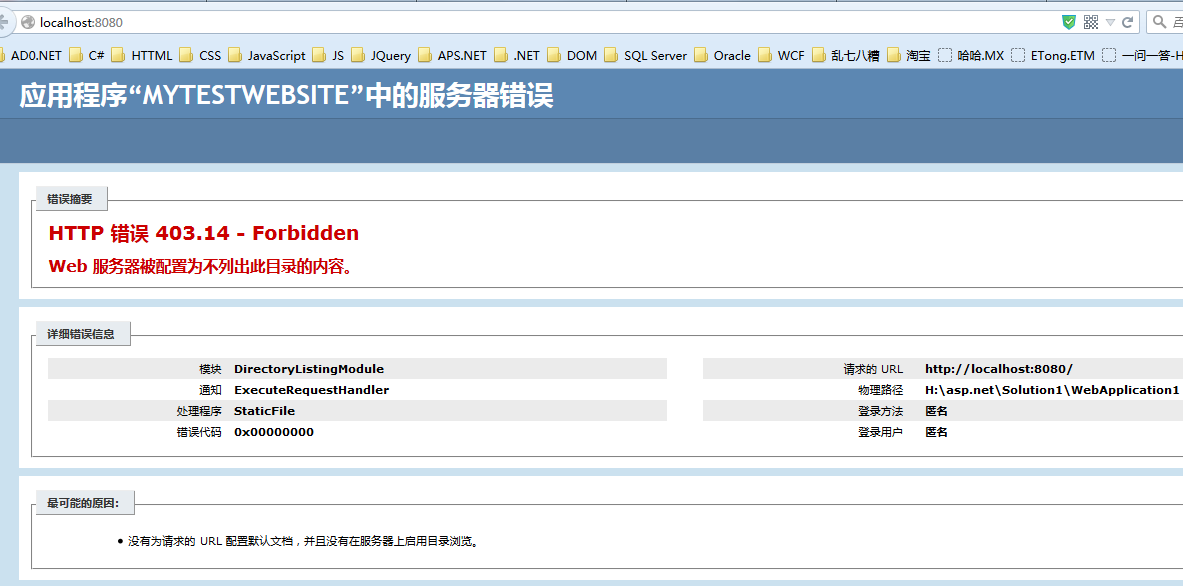Open the Oracle bookmark folder
1183x586 pixels.
point(723,55)
